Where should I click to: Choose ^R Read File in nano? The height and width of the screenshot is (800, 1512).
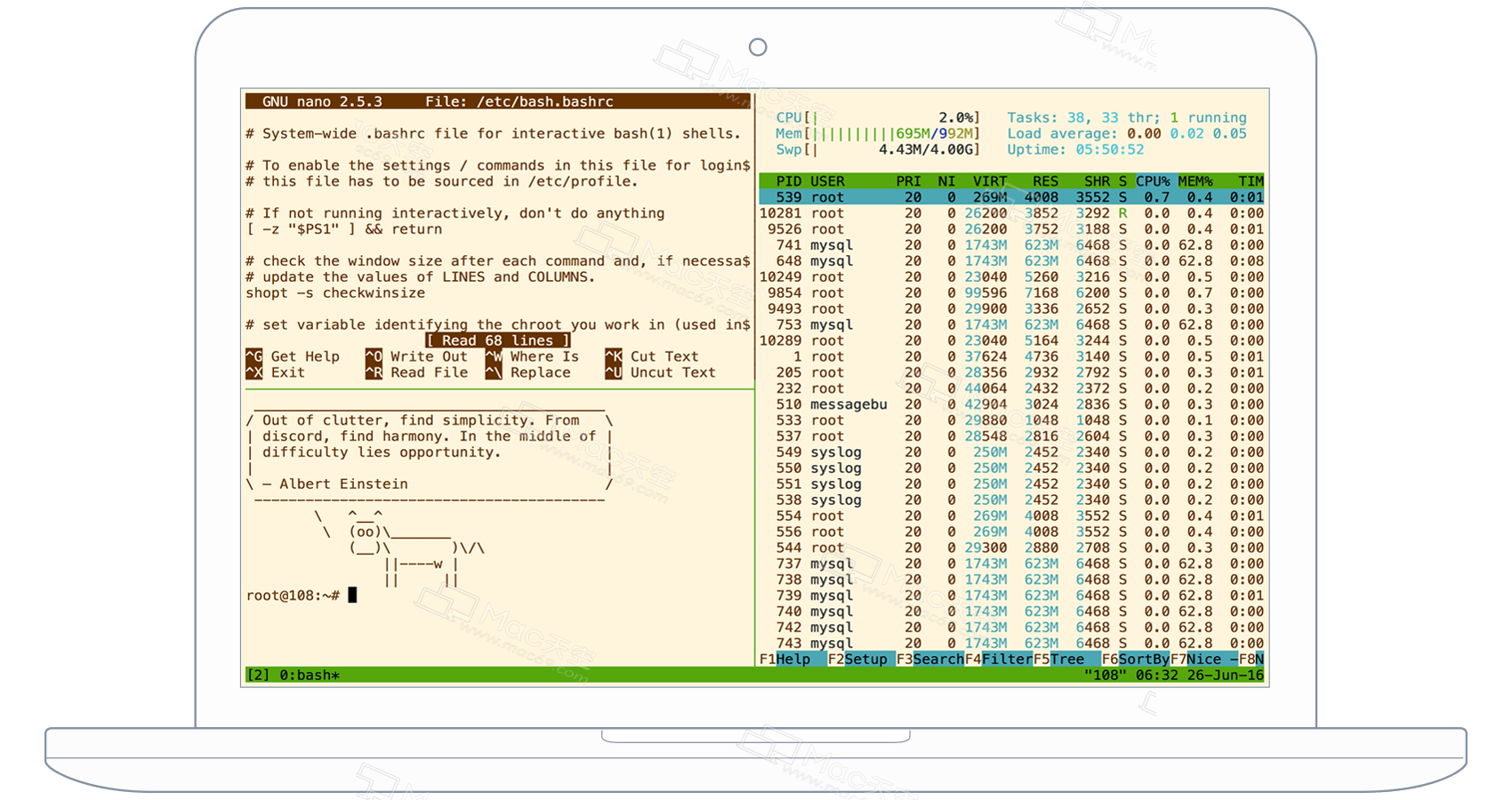416,372
